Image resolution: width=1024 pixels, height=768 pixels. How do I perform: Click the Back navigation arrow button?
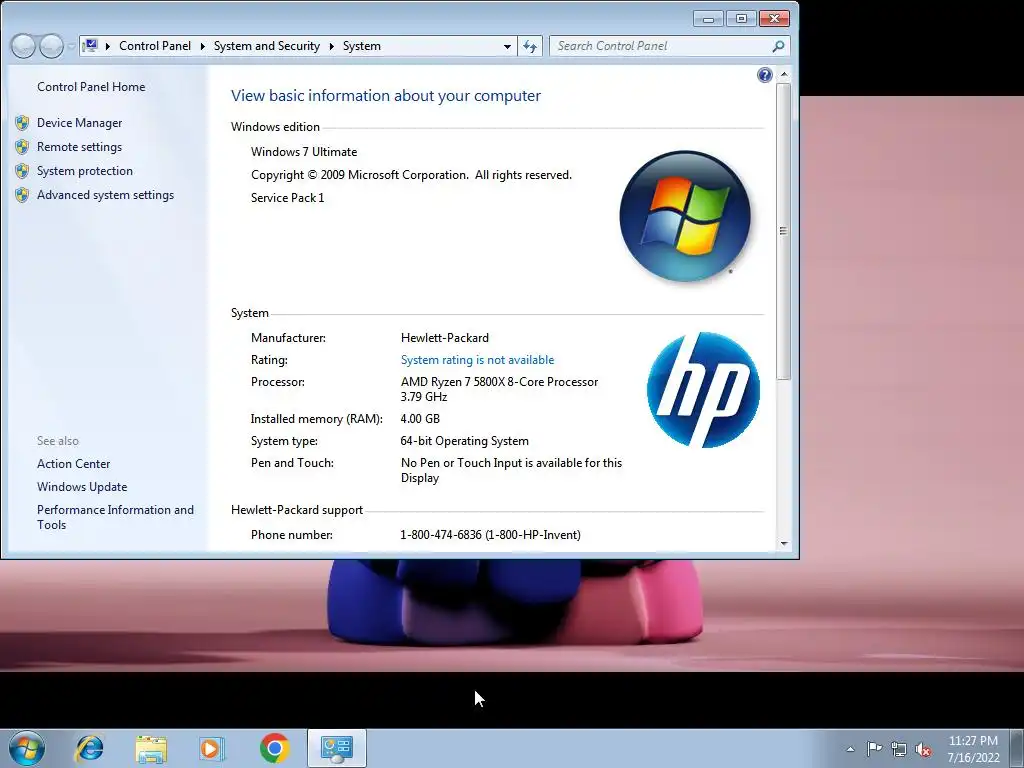point(23,46)
